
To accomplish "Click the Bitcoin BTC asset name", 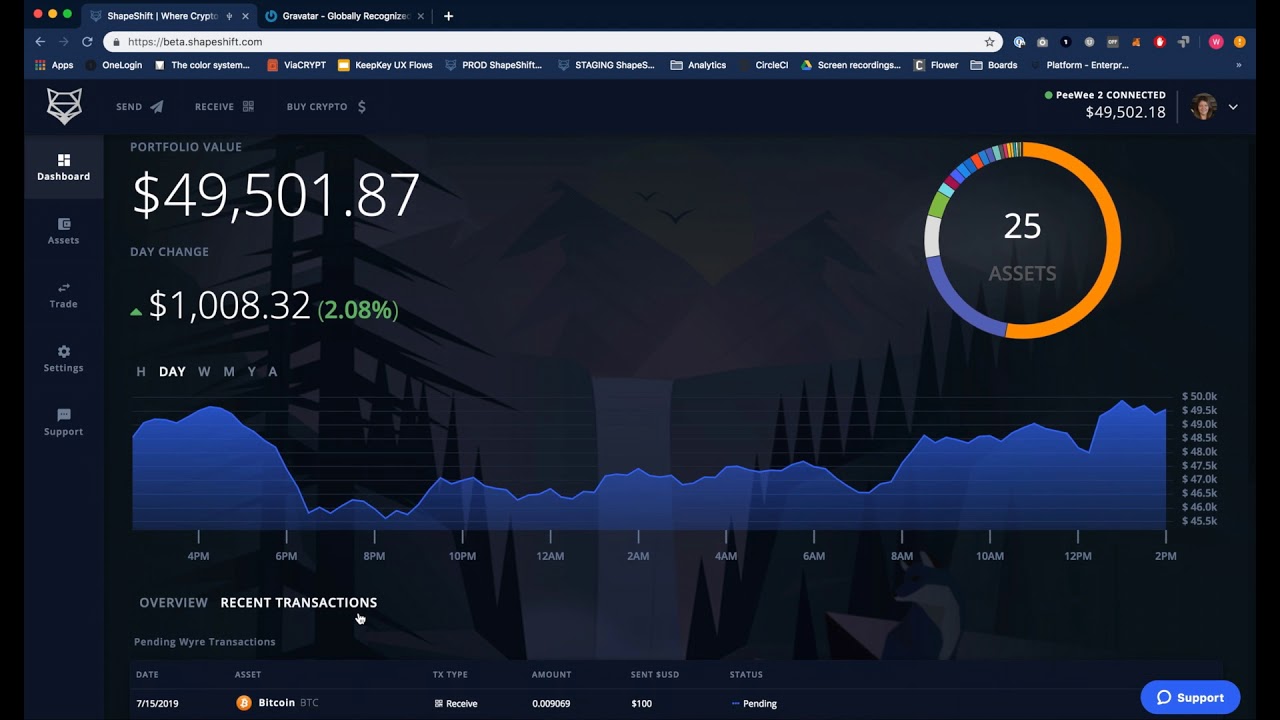I will point(288,703).
